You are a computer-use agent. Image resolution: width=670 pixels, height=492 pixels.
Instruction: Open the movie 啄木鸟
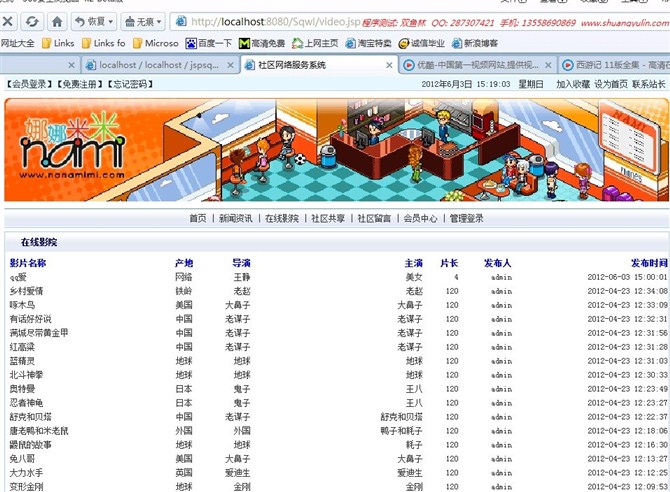22,305
